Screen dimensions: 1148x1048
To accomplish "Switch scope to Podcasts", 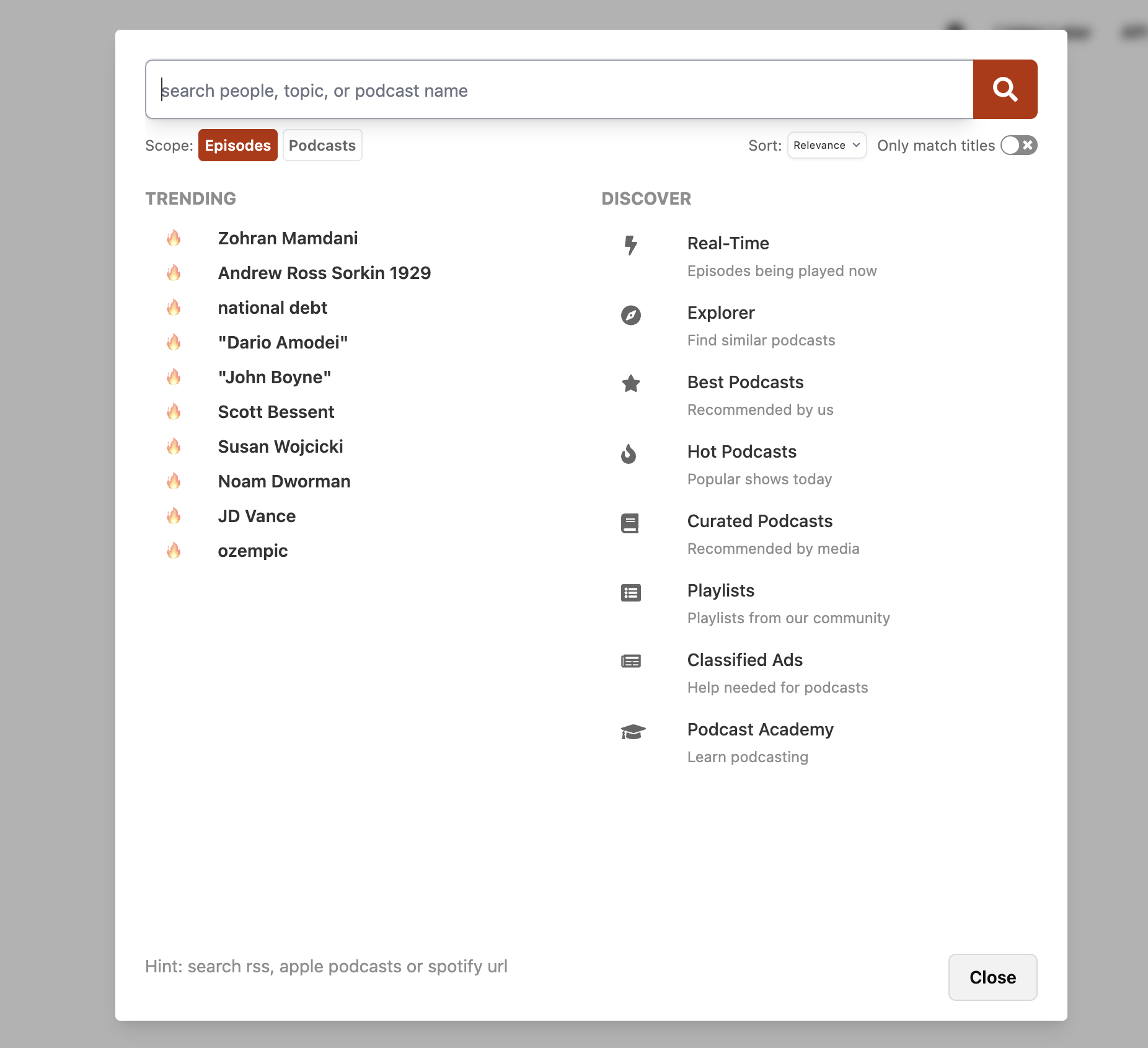I will 322,144.
